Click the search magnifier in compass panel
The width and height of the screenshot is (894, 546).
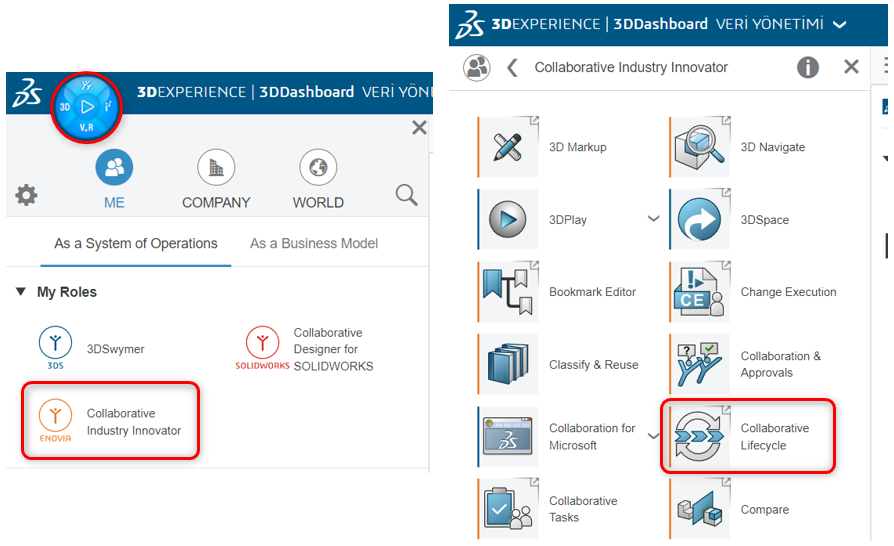pos(407,195)
